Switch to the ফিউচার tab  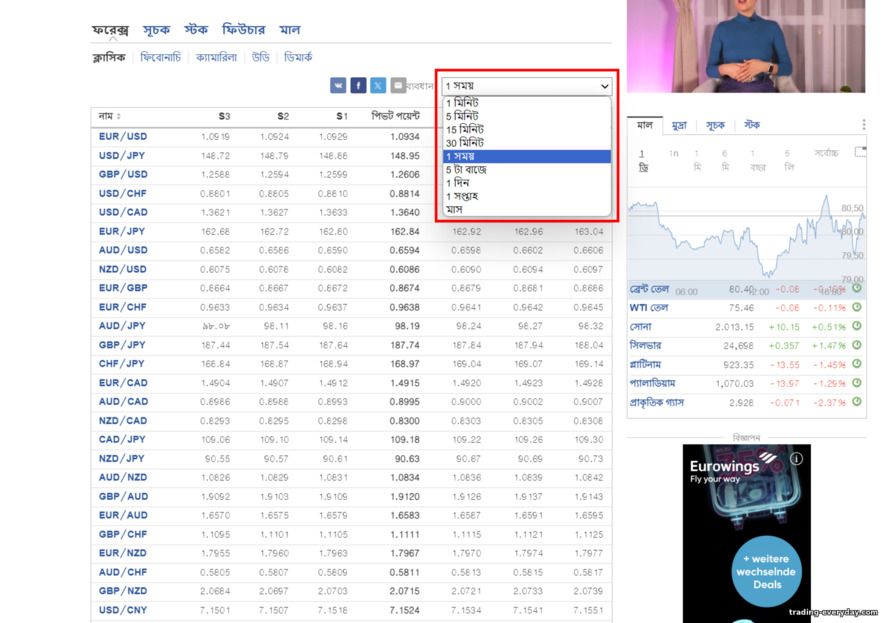pos(243,29)
